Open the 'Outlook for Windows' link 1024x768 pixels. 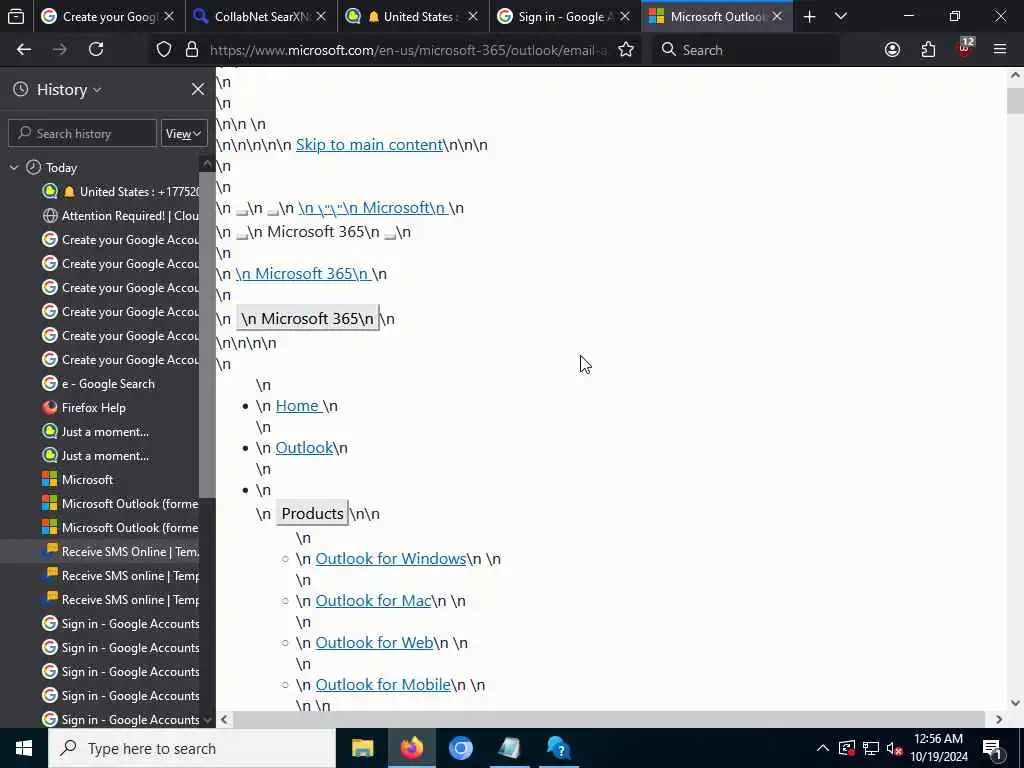(391, 559)
